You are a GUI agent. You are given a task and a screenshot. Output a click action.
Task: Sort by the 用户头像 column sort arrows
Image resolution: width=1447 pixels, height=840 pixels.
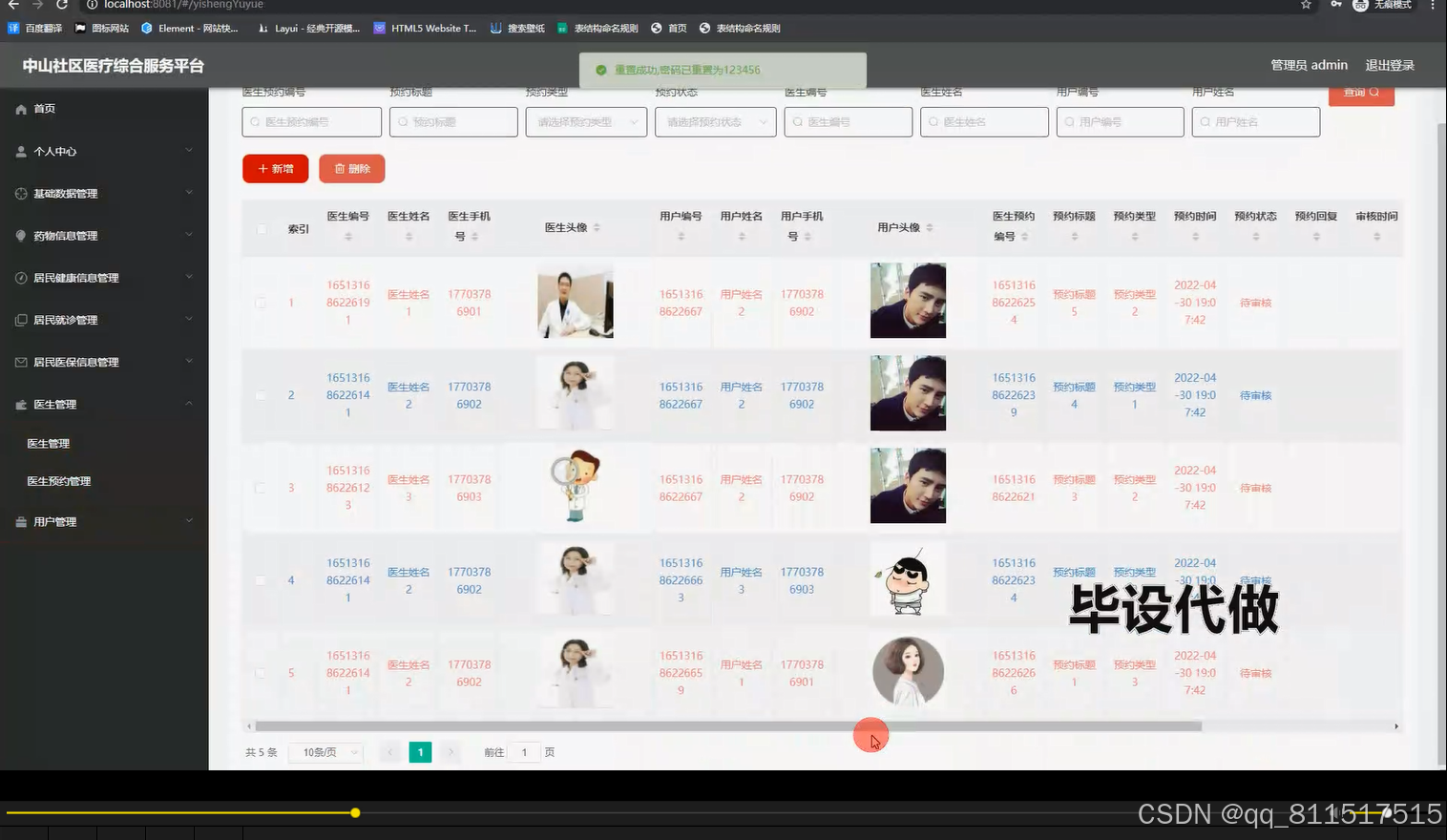coord(930,227)
